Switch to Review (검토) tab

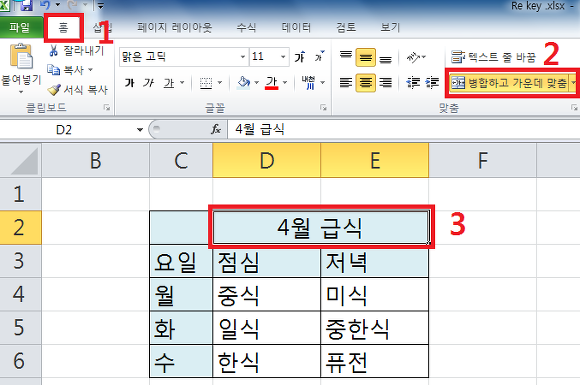pyautogui.click(x=346, y=27)
